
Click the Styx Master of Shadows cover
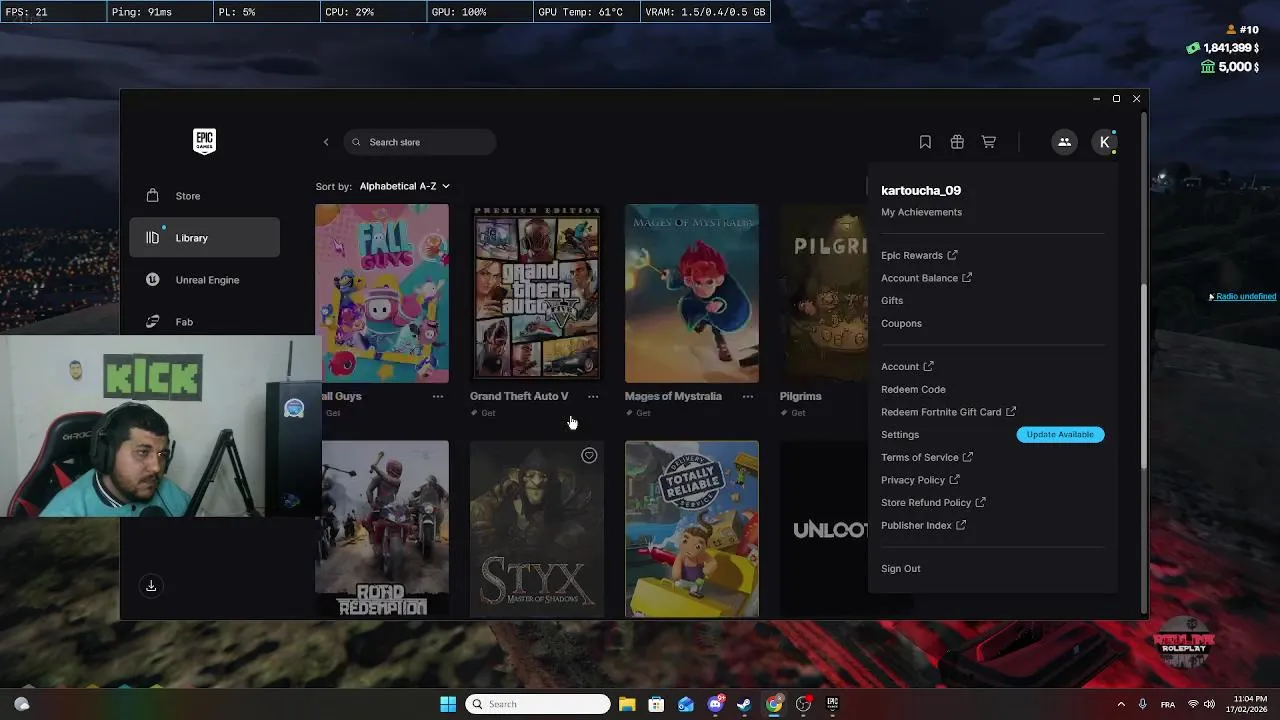click(x=537, y=529)
